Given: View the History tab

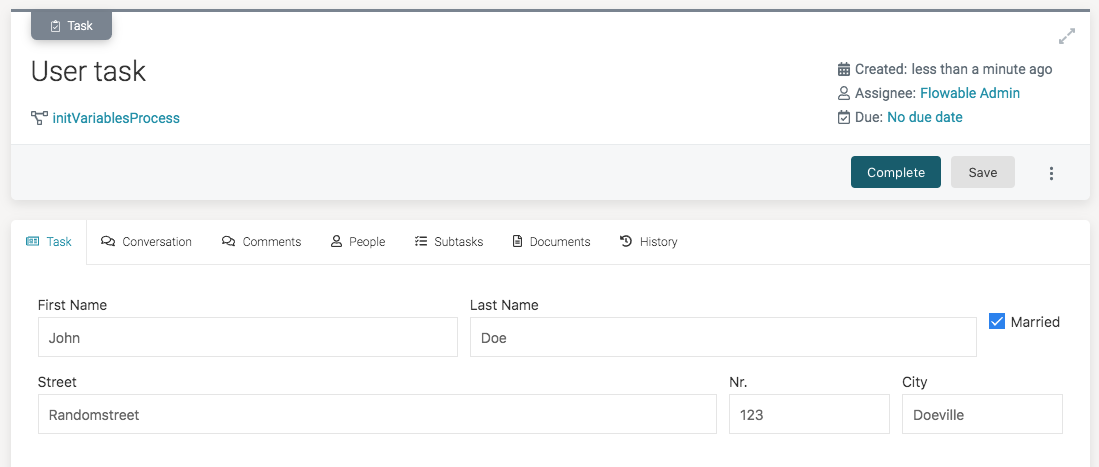Looking at the screenshot, I should (648, 242).
